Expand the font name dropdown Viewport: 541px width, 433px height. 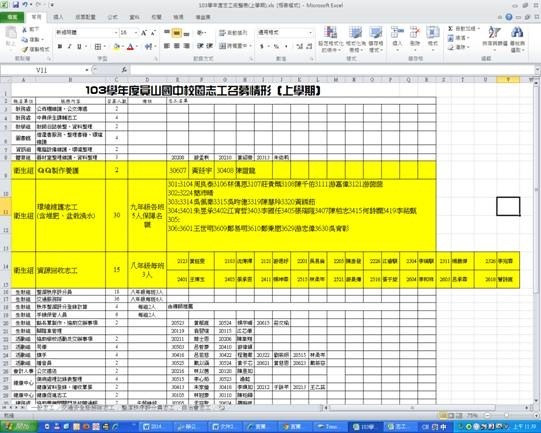pos(116,33)
